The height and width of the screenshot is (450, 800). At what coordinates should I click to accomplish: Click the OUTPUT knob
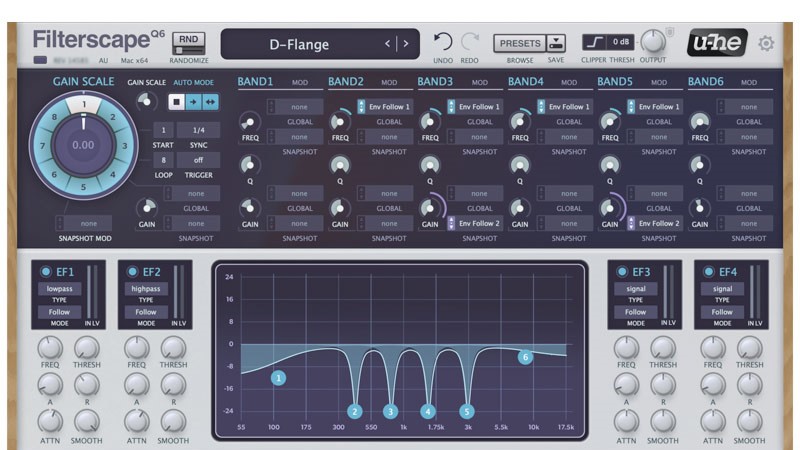pyautogui.click(x=653, y=41)
